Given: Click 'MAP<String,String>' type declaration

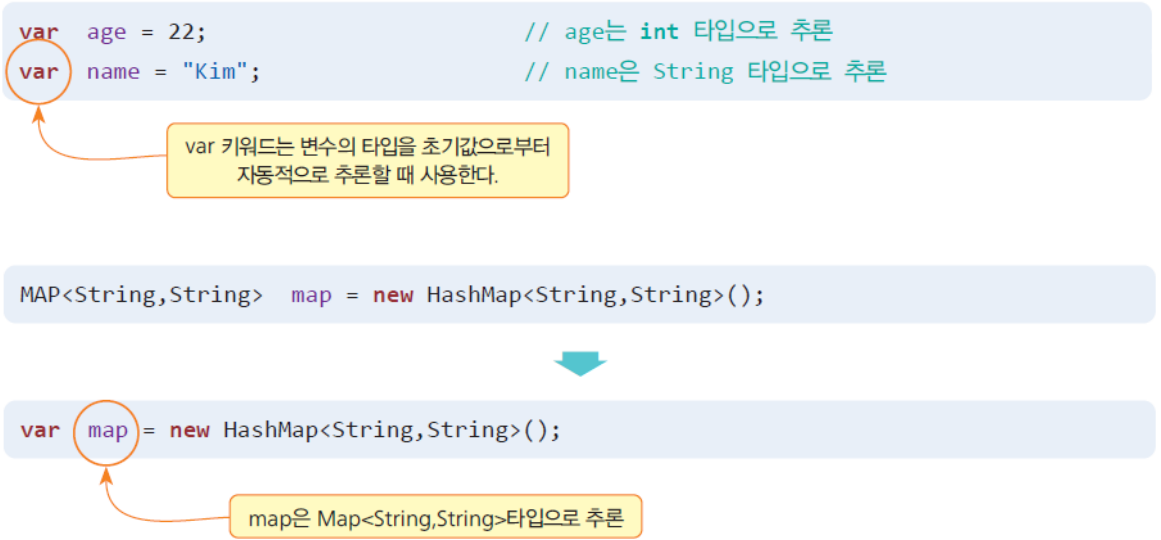Looking at the screenshot, I should click(141, 295).
